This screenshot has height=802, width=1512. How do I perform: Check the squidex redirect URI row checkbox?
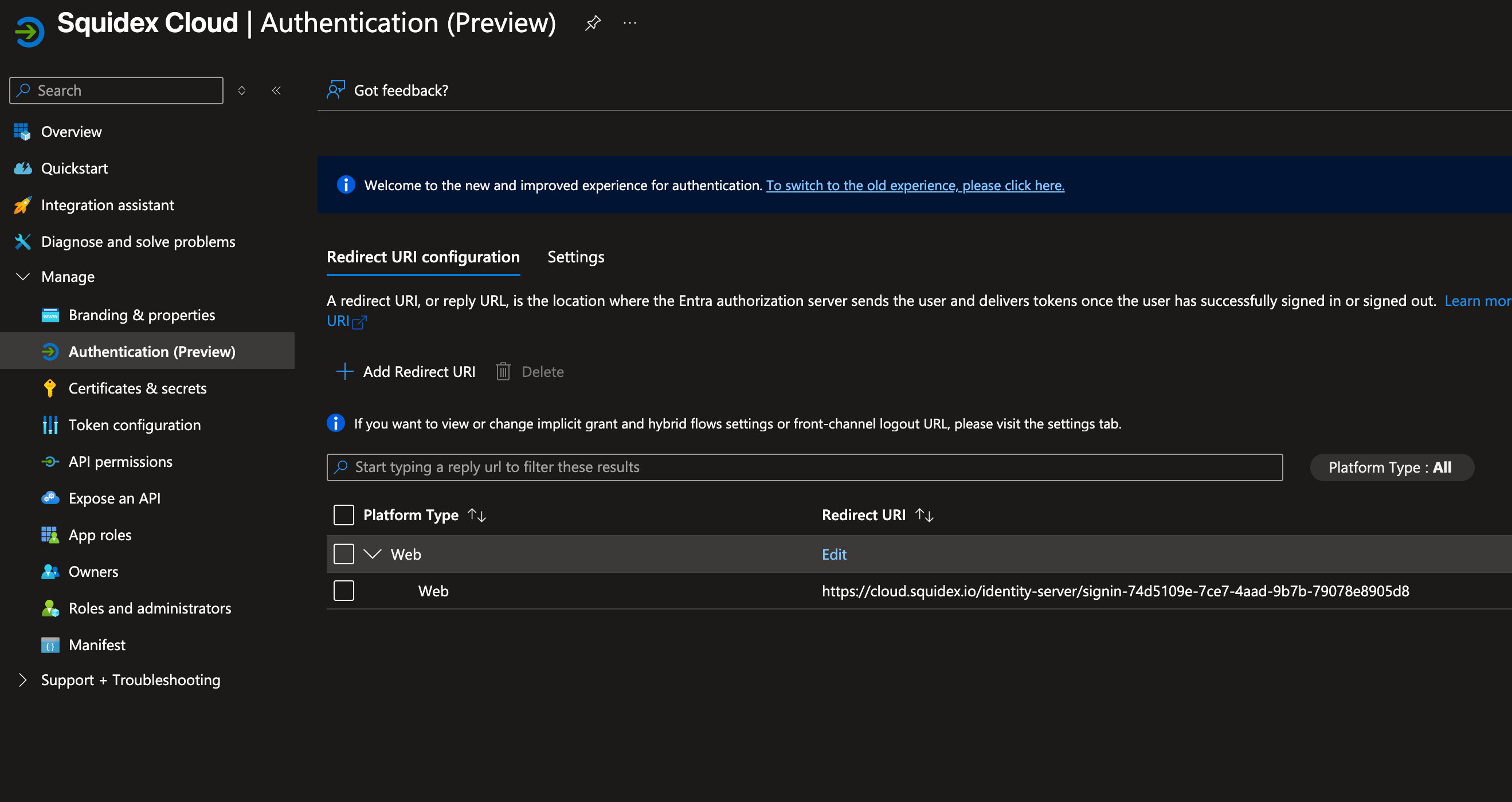point(343,591)
